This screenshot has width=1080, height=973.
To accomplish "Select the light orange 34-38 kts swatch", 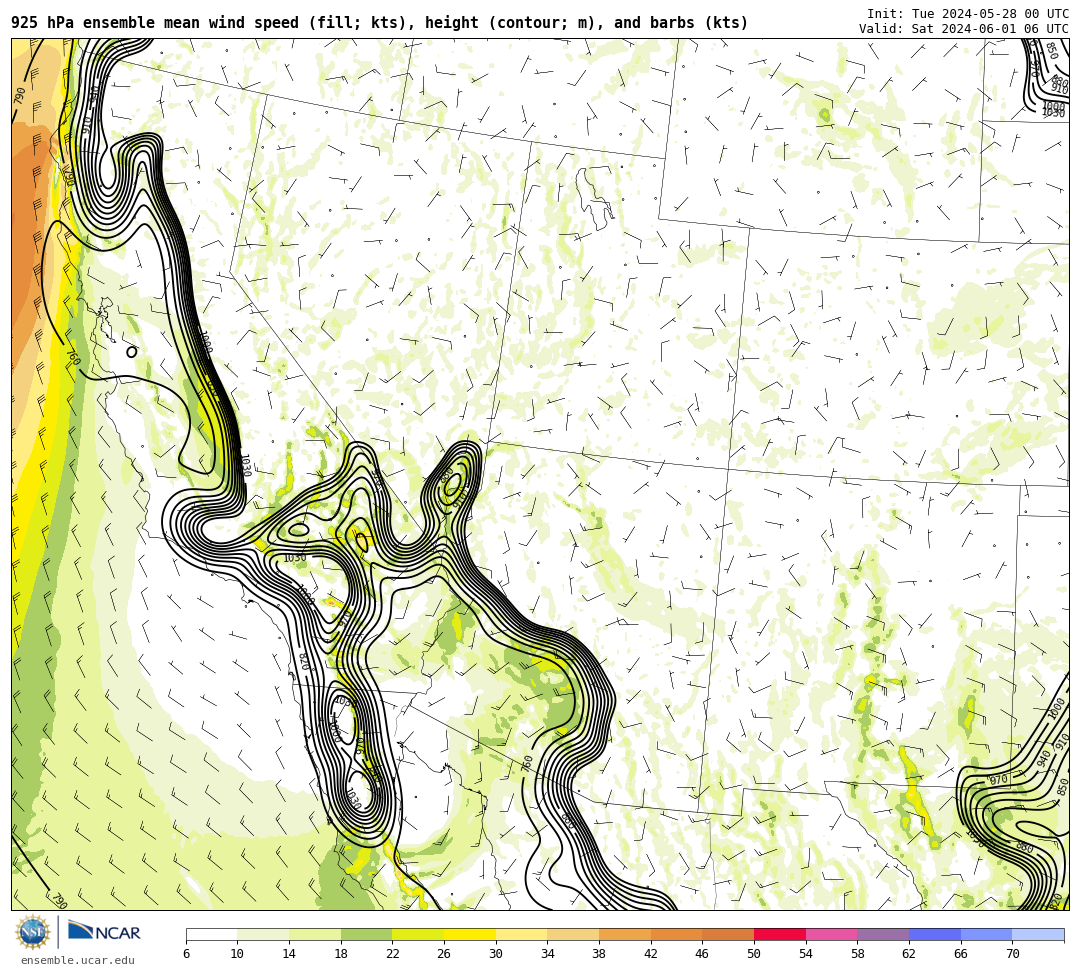I will coord(573,934).
